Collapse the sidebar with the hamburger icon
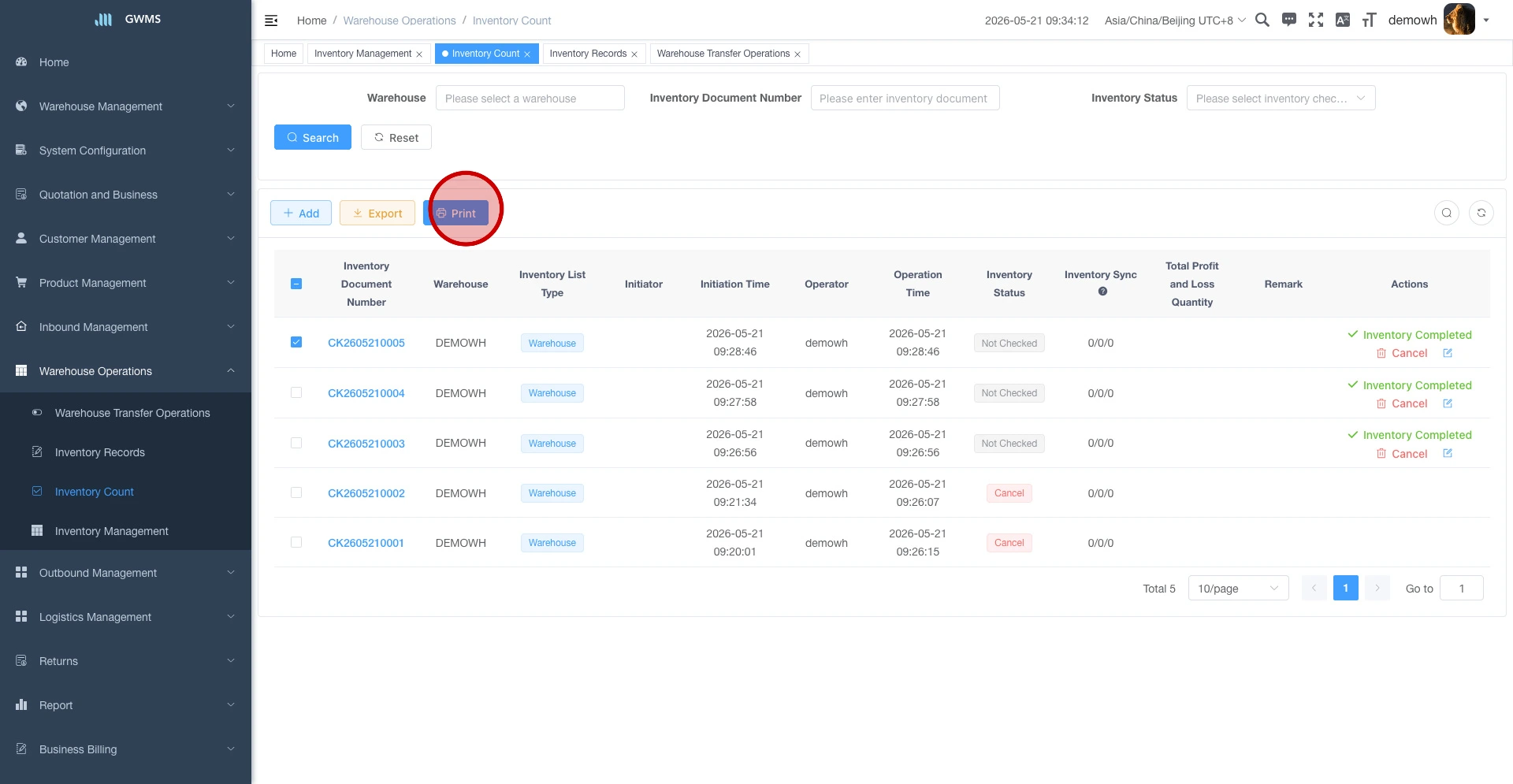The height and width of the screenshot is (784, 1513). 271,20
